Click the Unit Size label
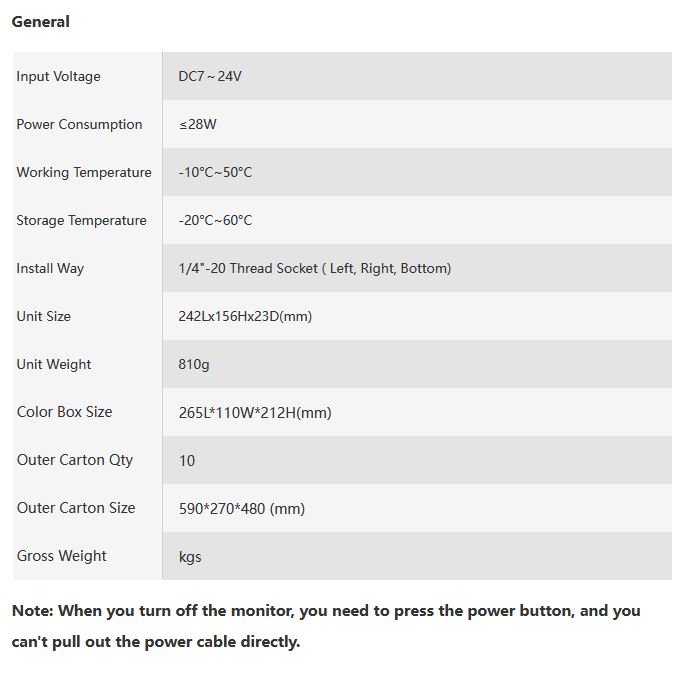 [x=43, y=316]
